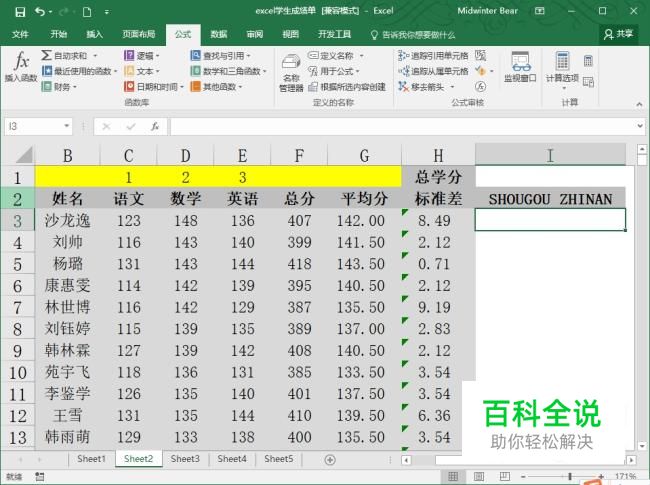Switch to the Developer tab
650x485 pixels.
[x=334, y=34]
